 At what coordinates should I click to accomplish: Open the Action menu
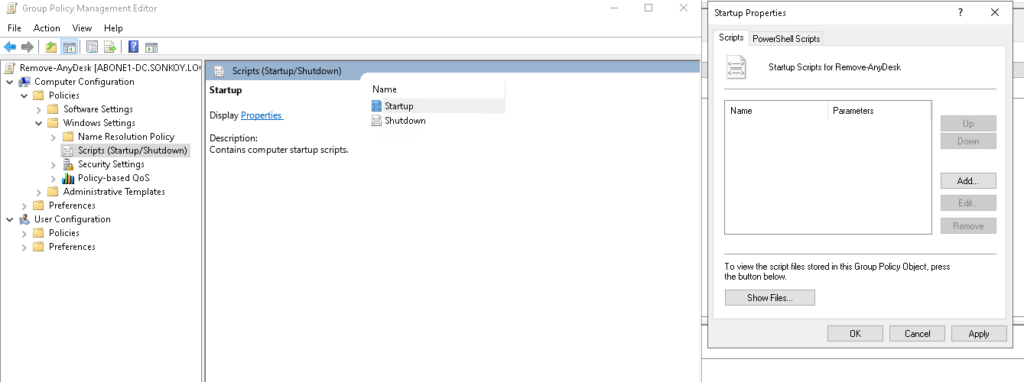click(x=46, y=28)
